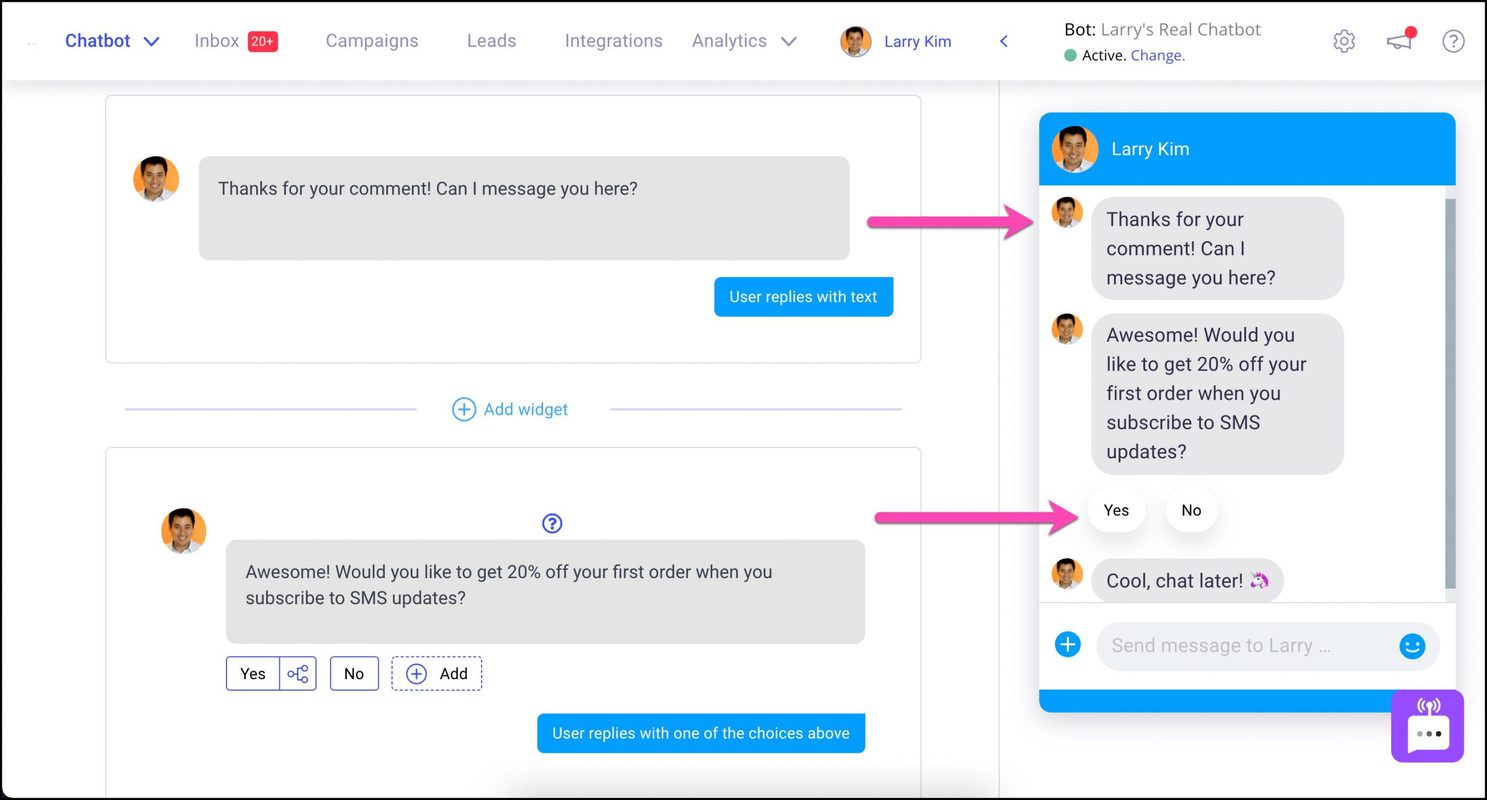
Task: Click the Add widget plus icon
Action: pos(463,409)
